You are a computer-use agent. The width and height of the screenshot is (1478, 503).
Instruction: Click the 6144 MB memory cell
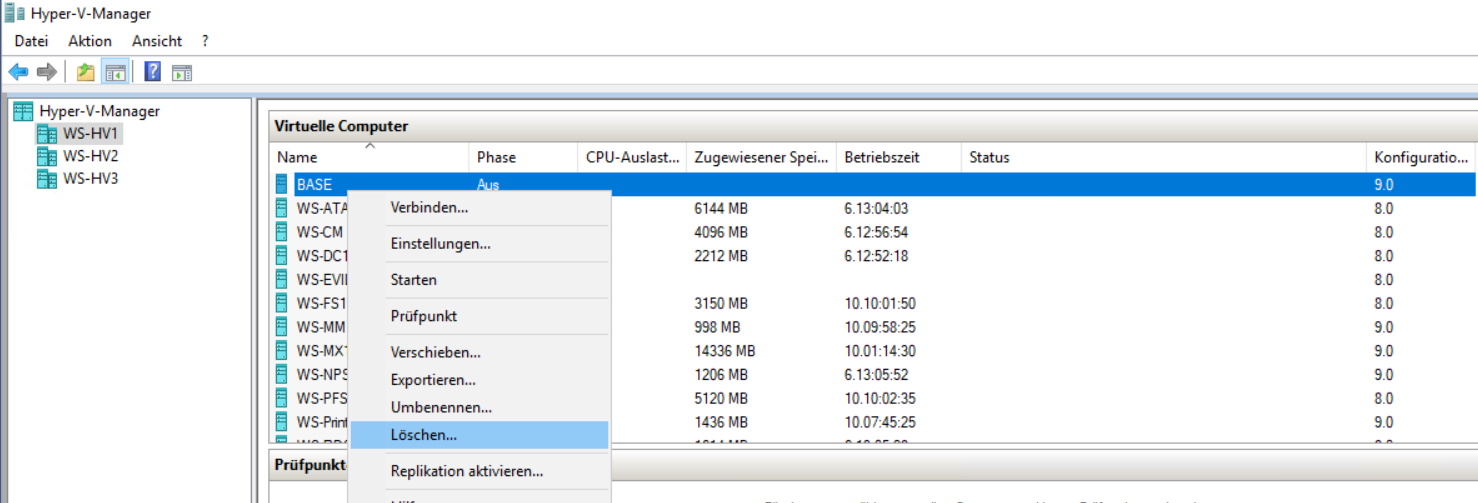pyautogui.click(x=721, y=208)
